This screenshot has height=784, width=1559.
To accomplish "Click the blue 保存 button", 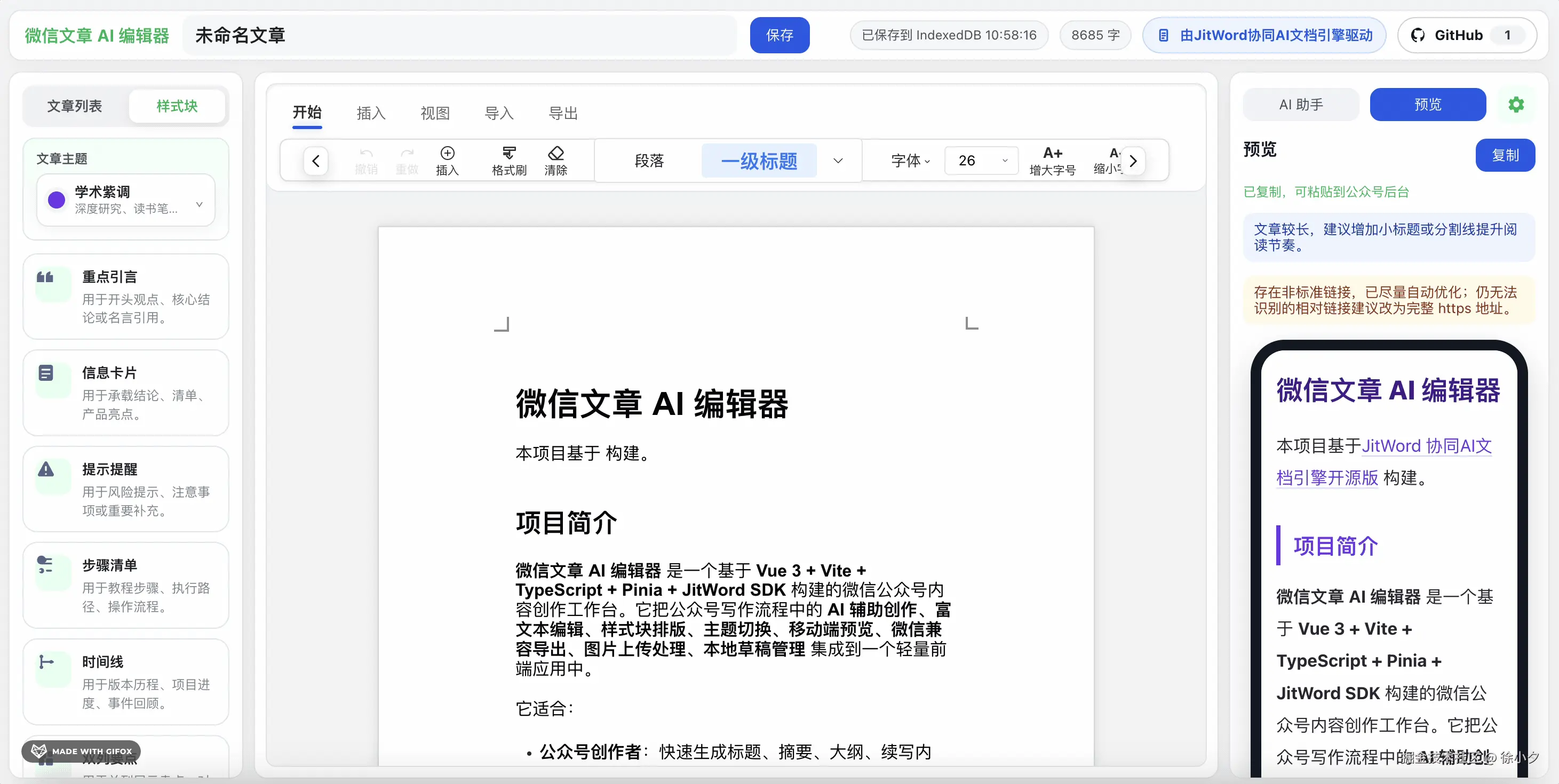I will pyautogui.click(x=779, y=35).
